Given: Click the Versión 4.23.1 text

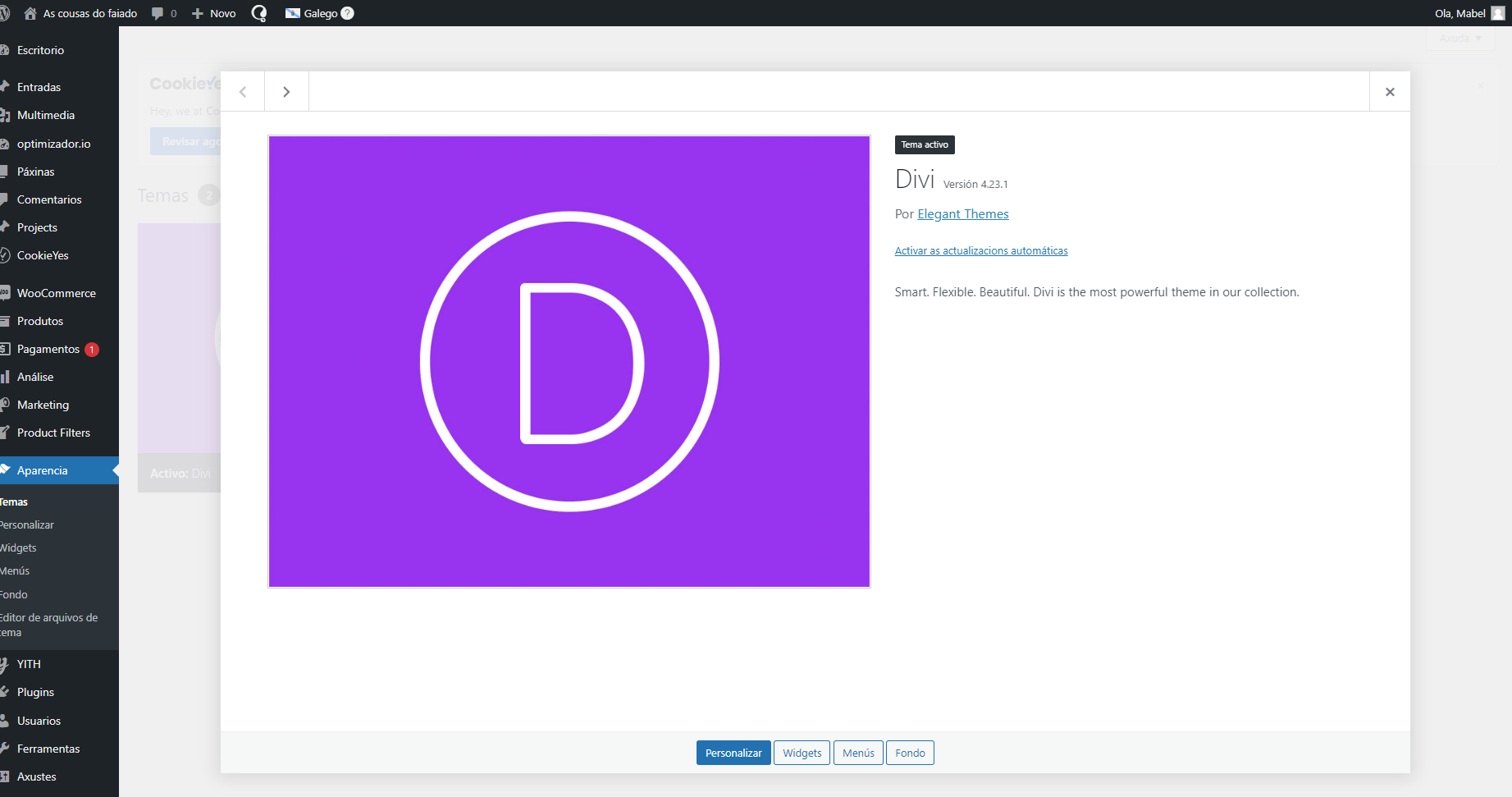Looking at the screenshot, I should [x=975, y=185].
